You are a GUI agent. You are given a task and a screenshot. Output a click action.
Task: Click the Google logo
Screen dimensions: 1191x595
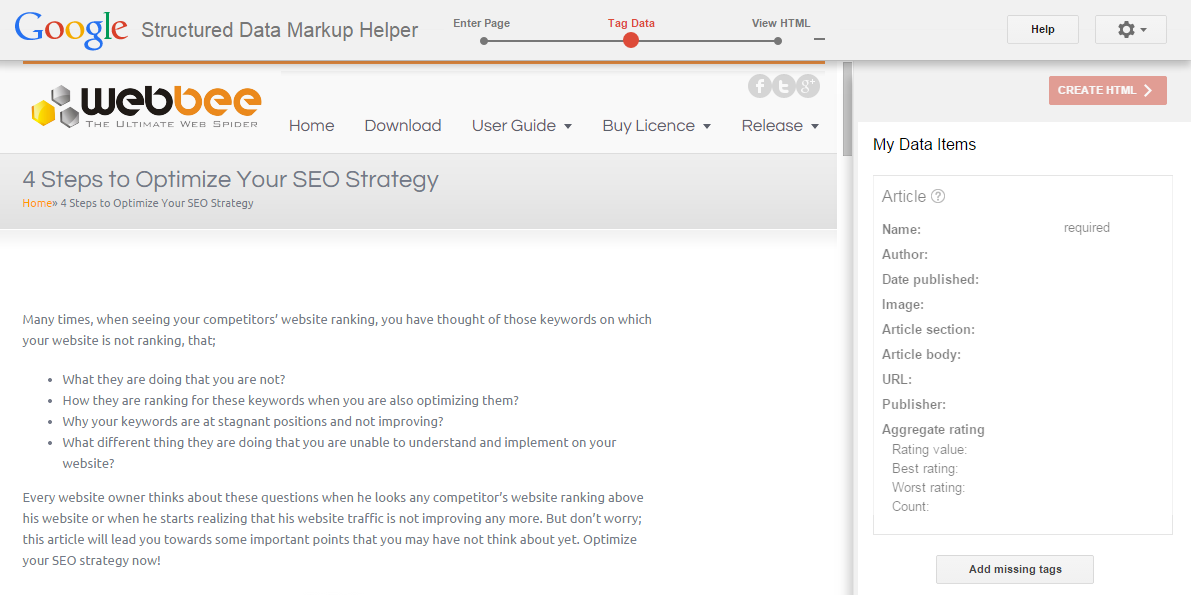[x=71, y=30]
